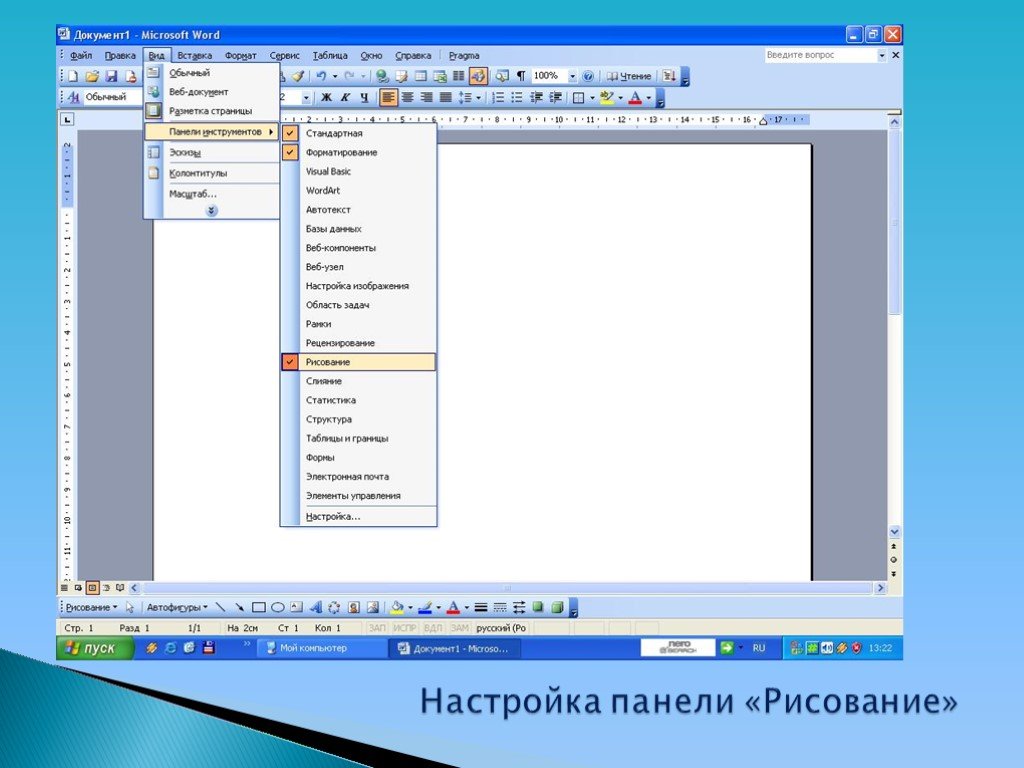Select the Line tool in the drawing toolbar

coord(220,607)
